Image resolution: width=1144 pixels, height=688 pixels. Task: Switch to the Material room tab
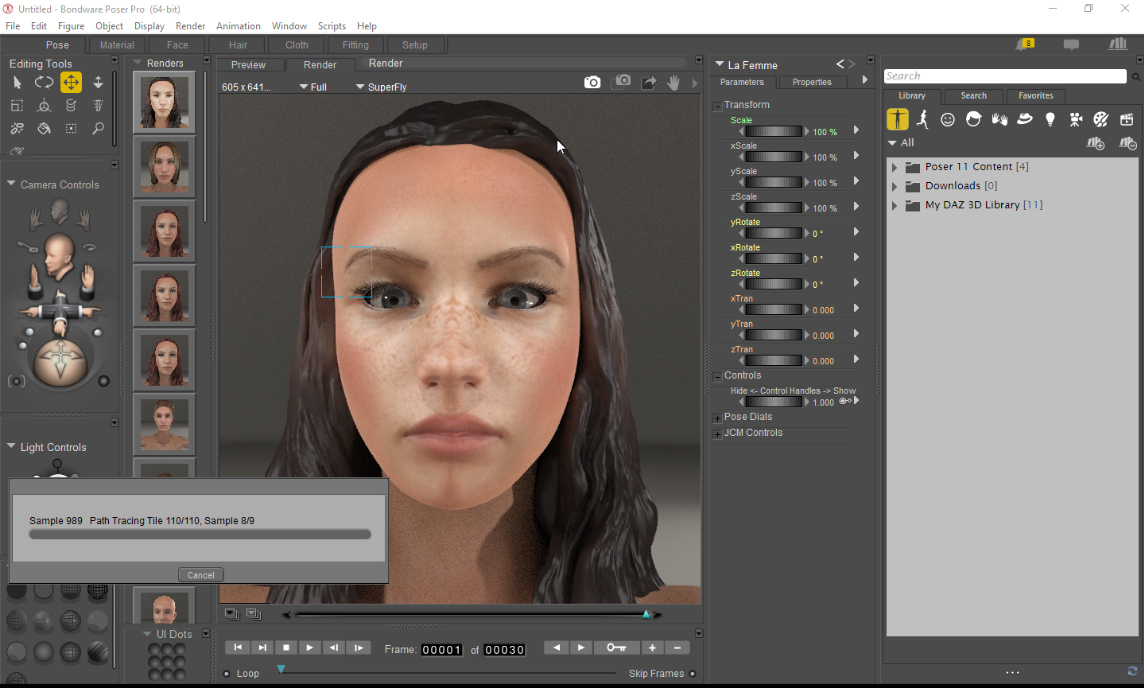117,45
